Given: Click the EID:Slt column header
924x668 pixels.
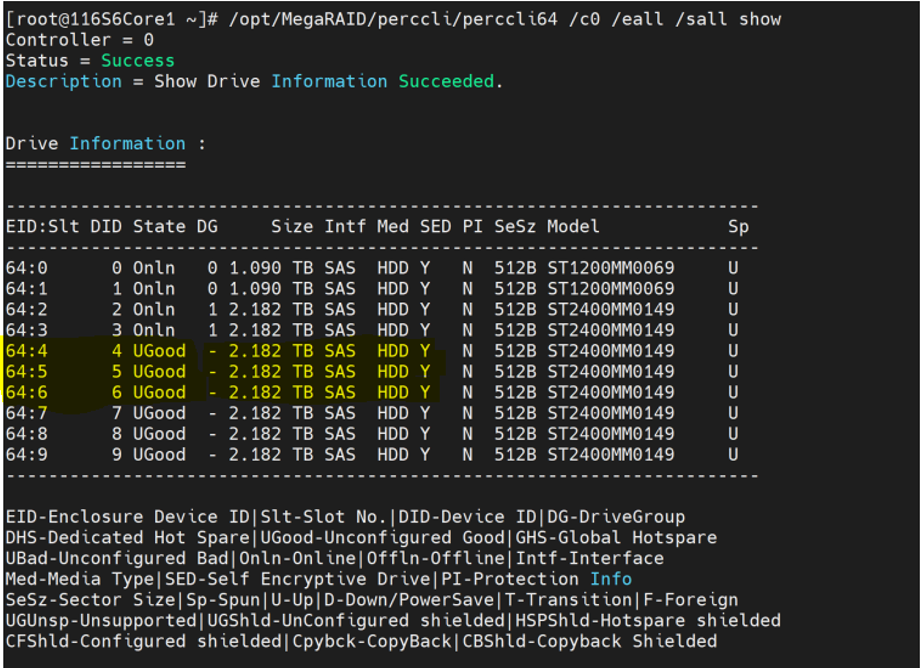Looking at the screenshot, I should pos(42,227).
